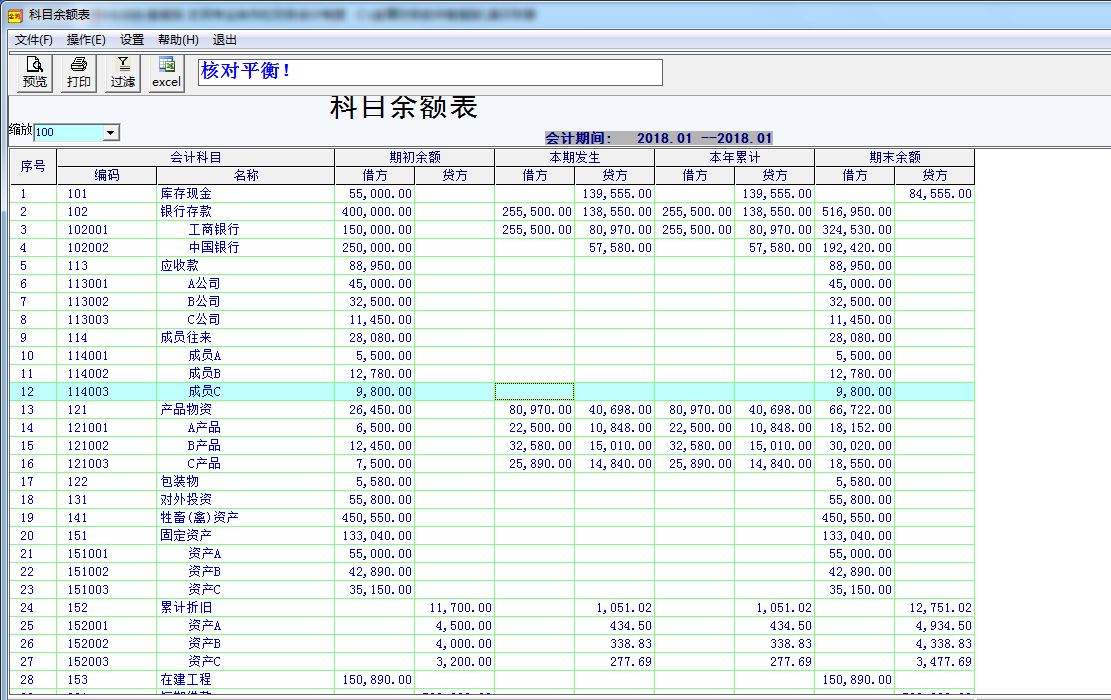Click the 预览 preview toolbar icon
Screen dimensions: 1111x700
pos(35,72)
